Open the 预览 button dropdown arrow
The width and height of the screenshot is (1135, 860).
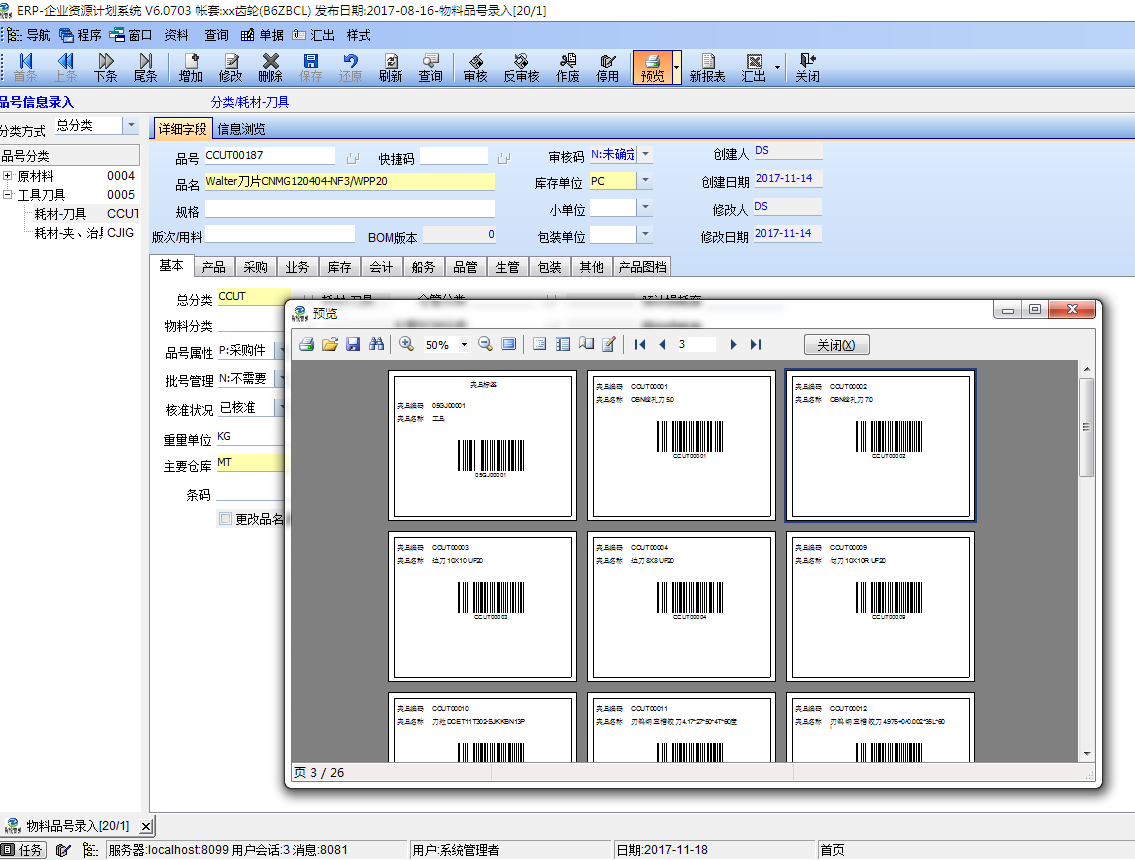(x=677, y=67)
